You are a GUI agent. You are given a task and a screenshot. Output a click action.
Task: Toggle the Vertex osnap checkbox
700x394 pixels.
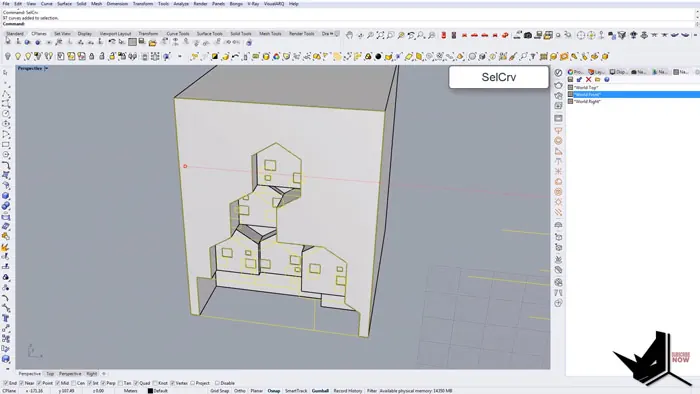click(173, 383)
